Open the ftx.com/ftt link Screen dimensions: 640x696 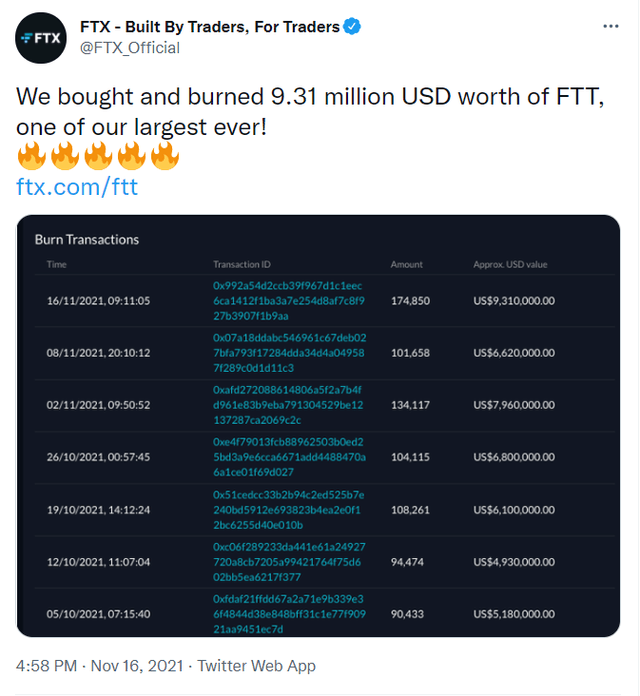pos(77,186)
